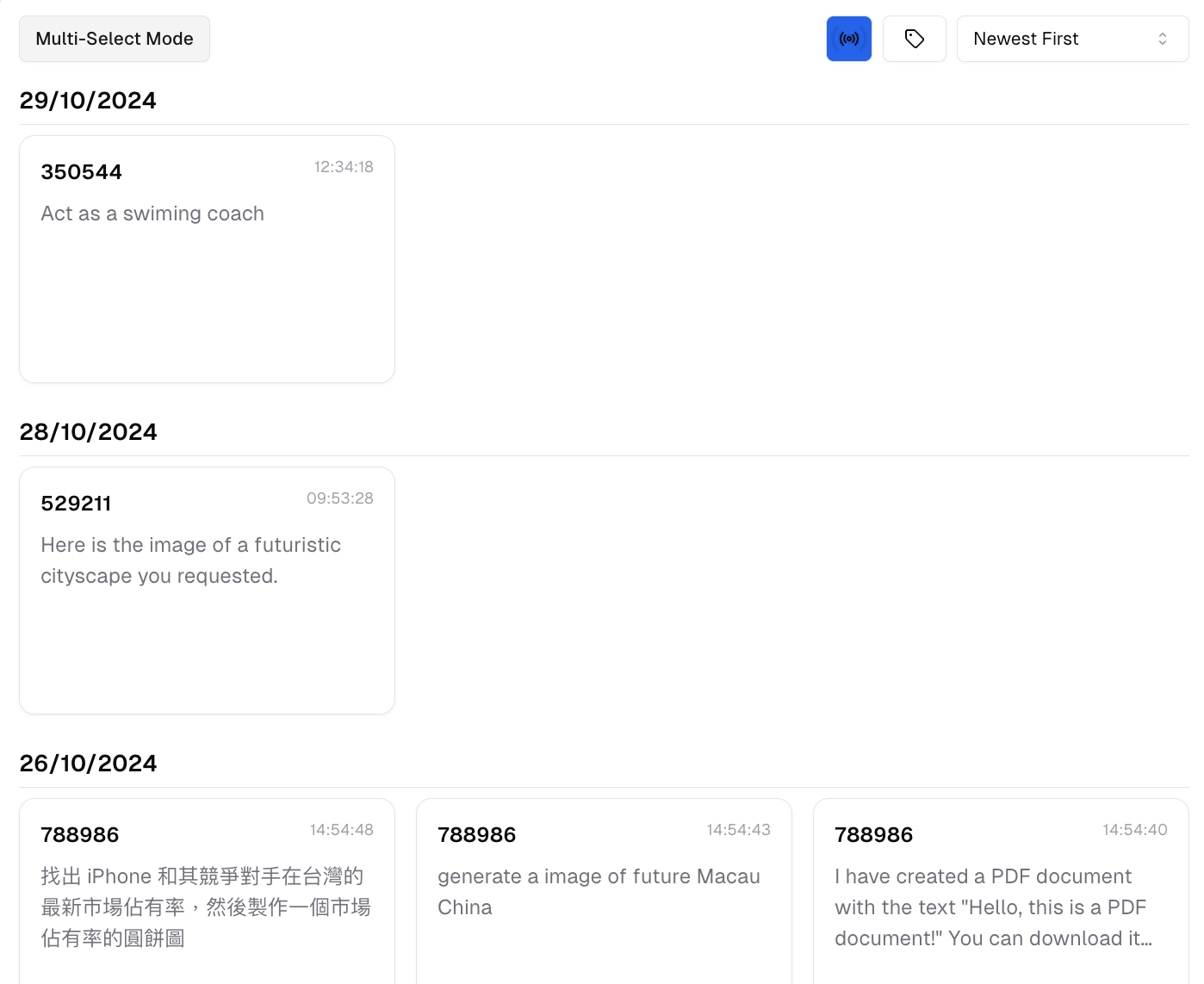Open conversation ID 529211
Image resolution: width=1204 pixels, height=984 pixels.
(76, 504)
